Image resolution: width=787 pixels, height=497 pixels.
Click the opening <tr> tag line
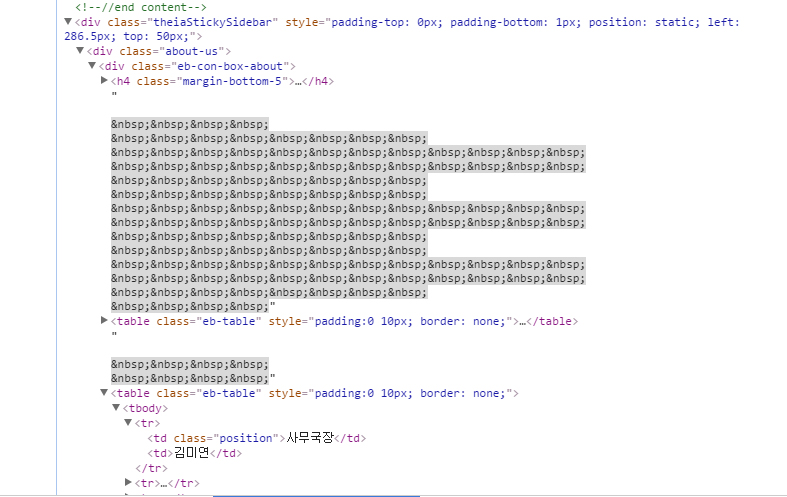pyautogui.click(x=148, y=424)
